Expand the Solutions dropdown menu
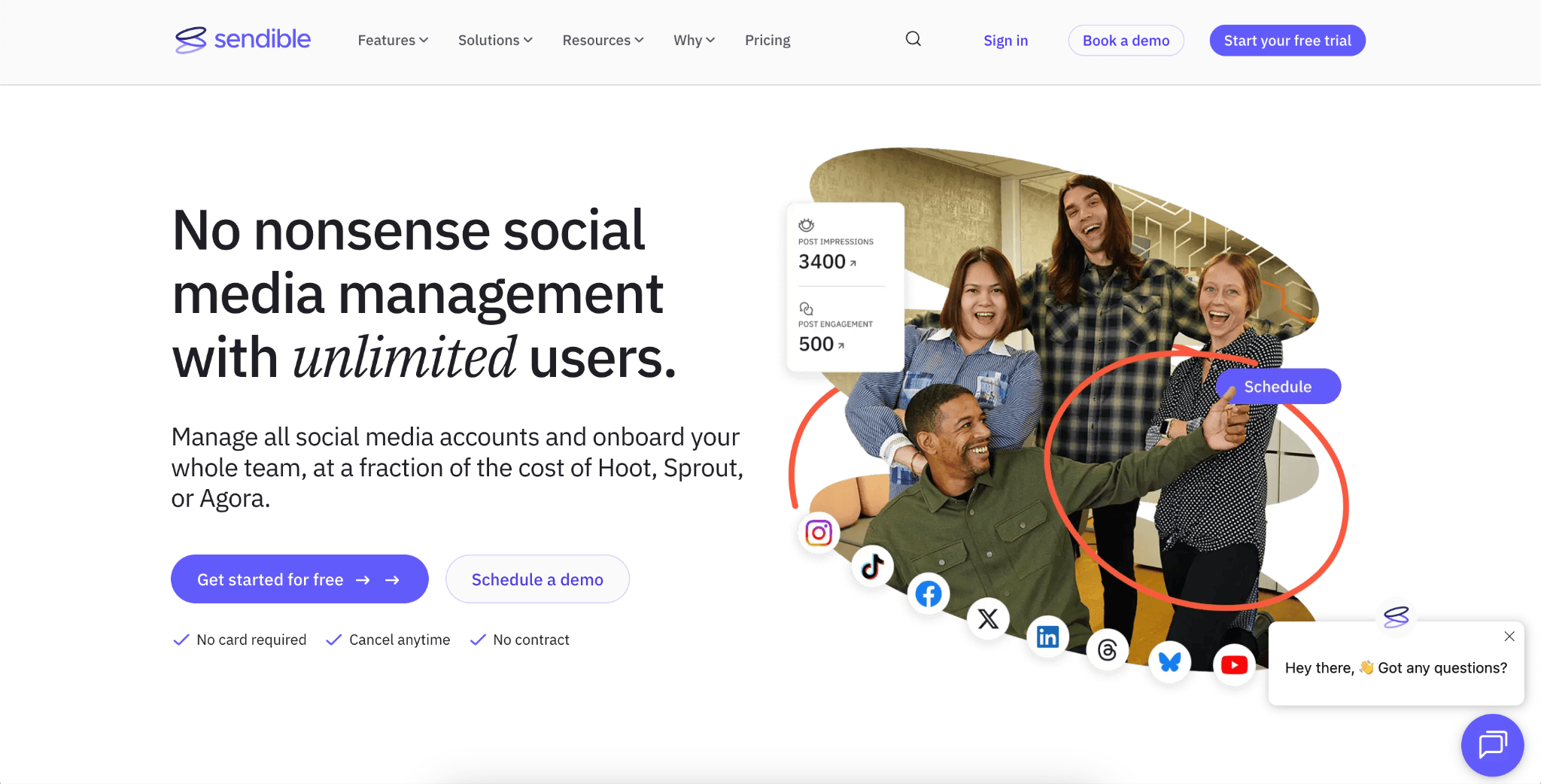 [x=495, y=40]
